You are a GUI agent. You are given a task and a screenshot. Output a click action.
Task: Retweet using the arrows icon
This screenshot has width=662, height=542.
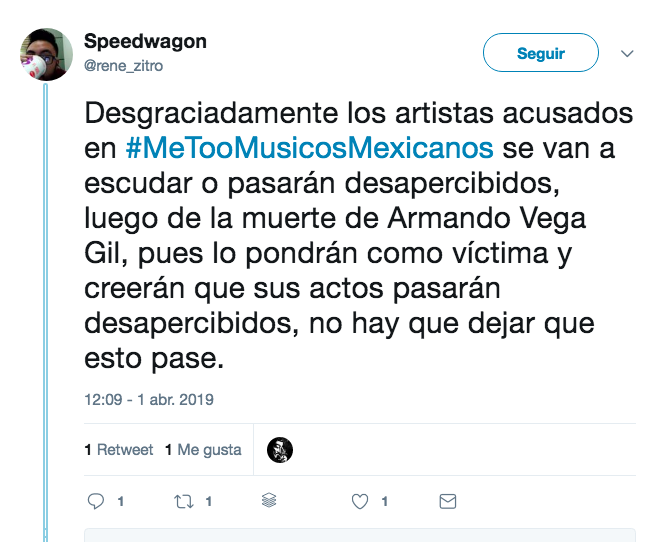click(x=184, y=501)
